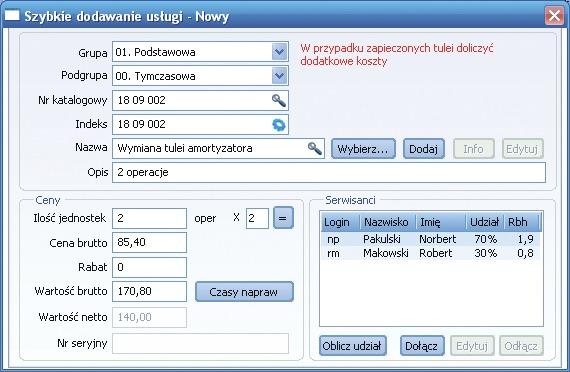Click the 30% share cell
Screen dimensions: 570x372
point(486,253)
